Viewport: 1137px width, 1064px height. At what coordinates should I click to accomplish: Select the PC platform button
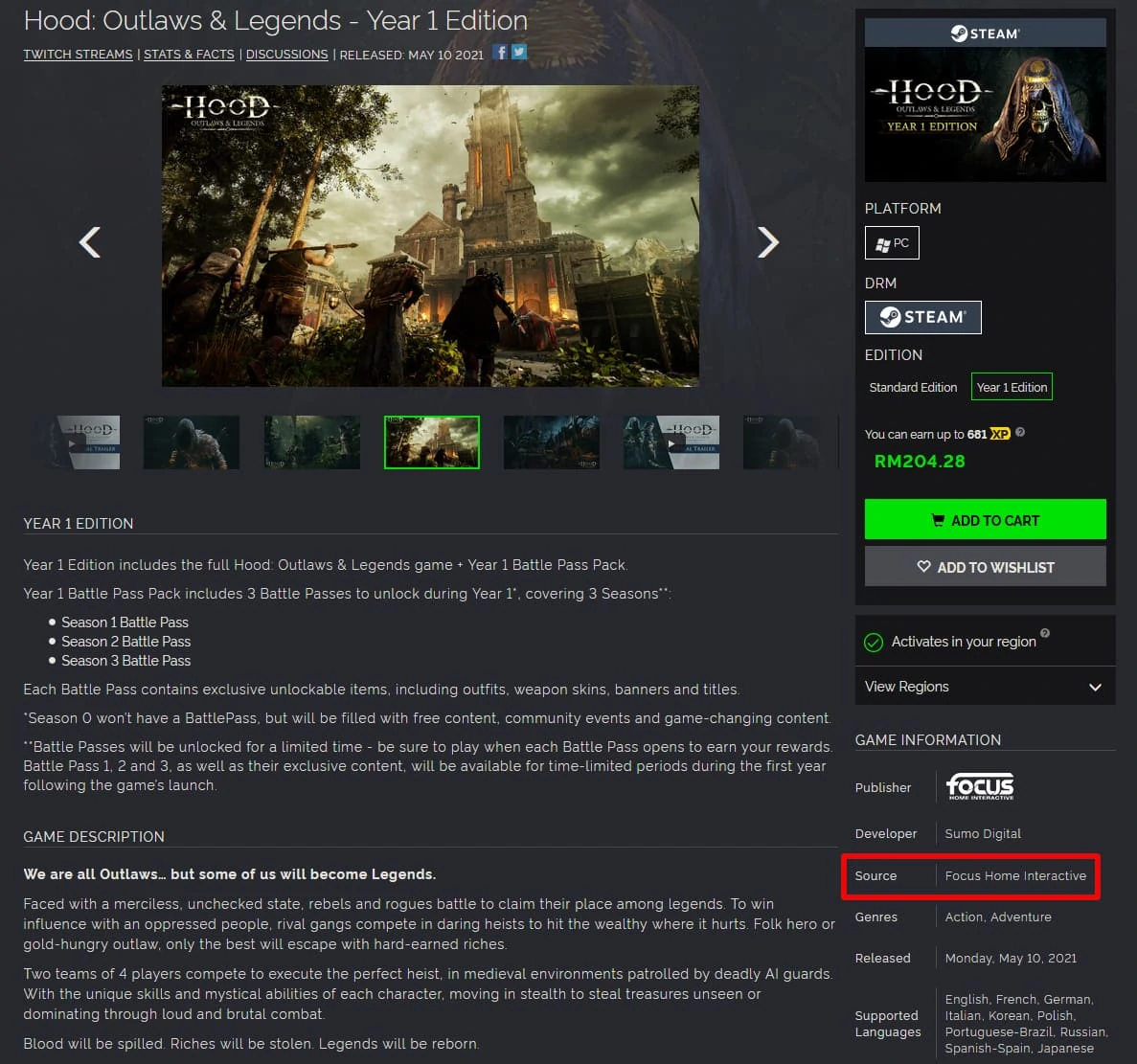pos(892,243)
